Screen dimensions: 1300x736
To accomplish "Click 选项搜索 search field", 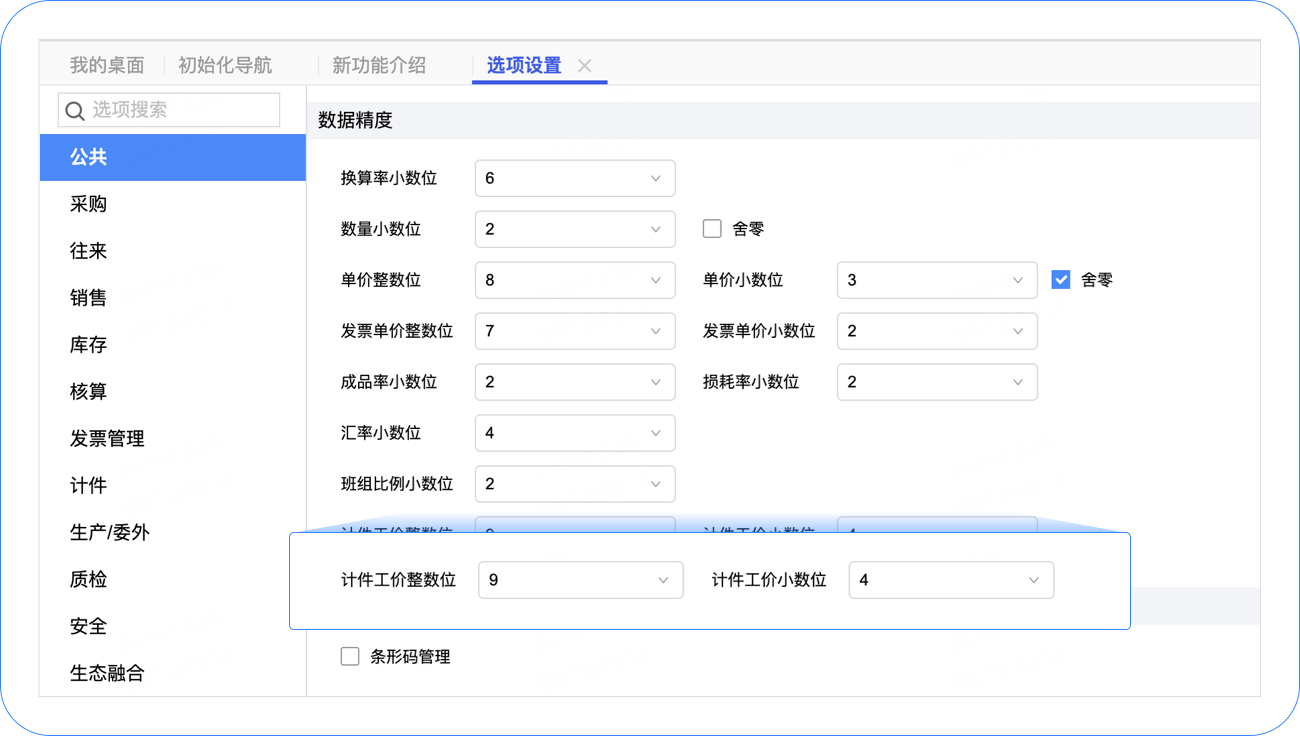I will [180, 110].
